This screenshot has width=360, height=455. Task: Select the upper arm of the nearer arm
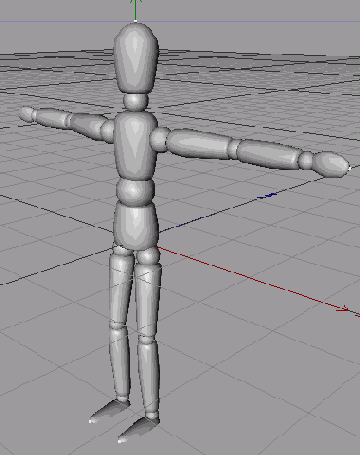(198, 144)
